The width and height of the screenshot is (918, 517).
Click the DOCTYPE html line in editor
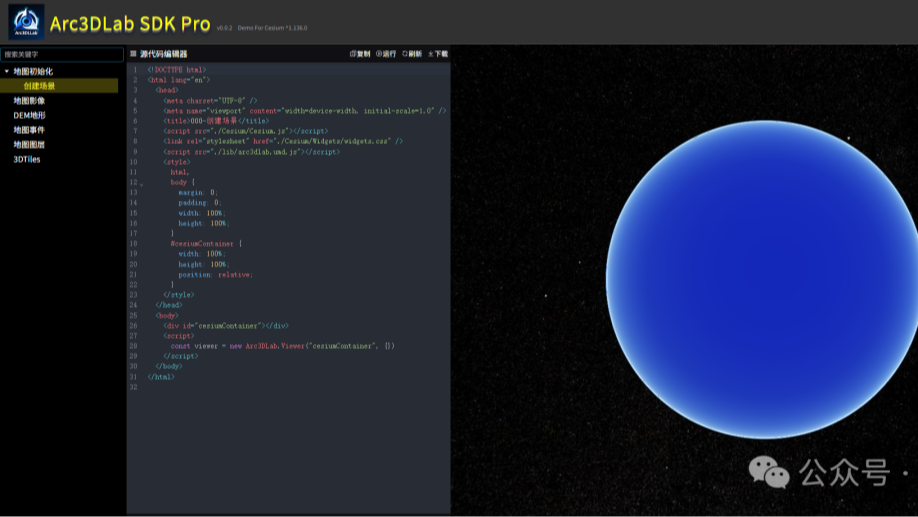(177, 70)
